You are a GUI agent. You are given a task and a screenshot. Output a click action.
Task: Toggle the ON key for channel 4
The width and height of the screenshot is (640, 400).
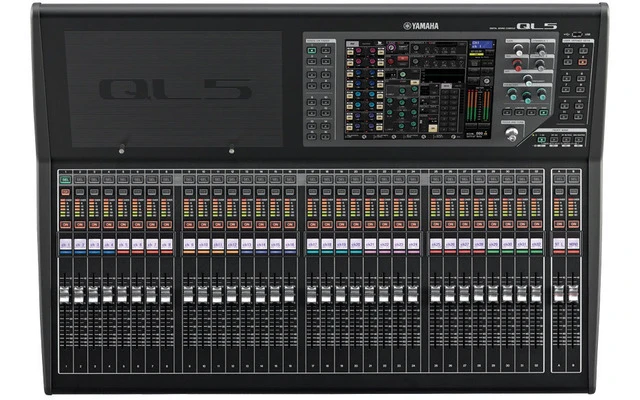click(109, 225)
